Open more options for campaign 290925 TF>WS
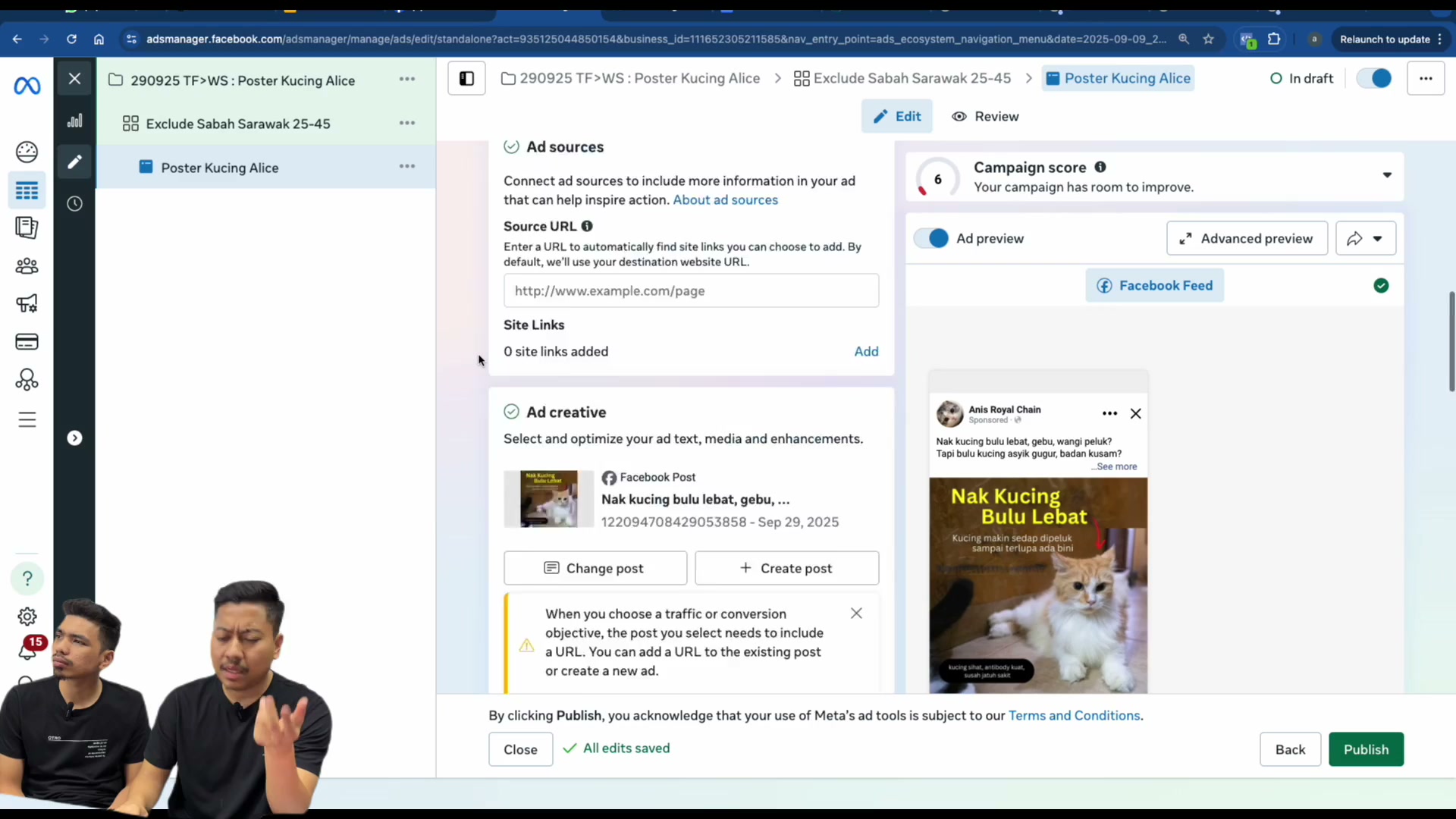Screen dimensions: 1456x819 (407, 79)
